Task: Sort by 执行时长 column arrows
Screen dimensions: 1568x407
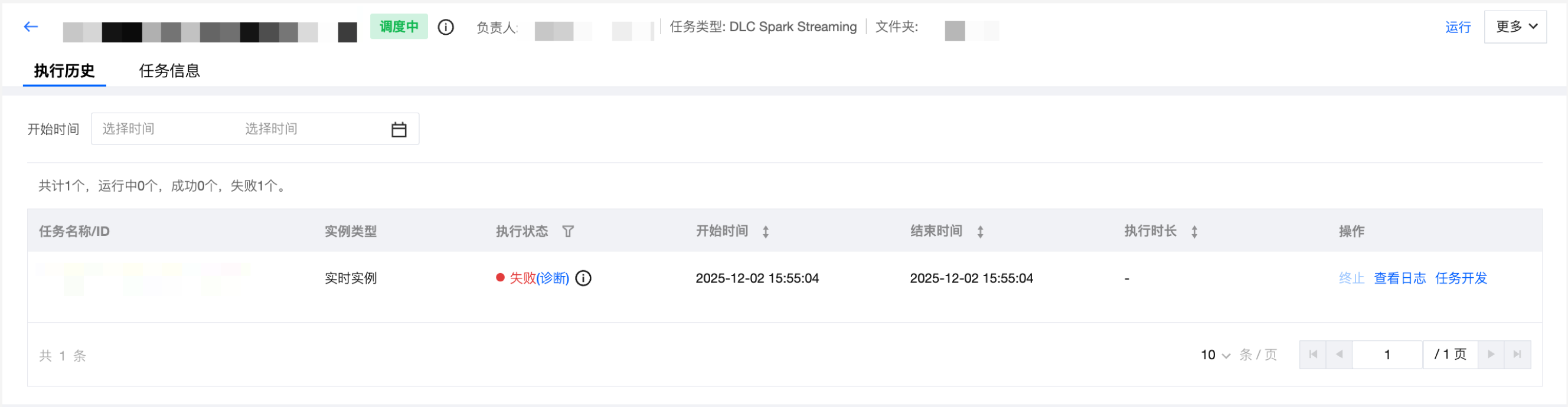Action: pyautogui.click(x=1194, y=232)
